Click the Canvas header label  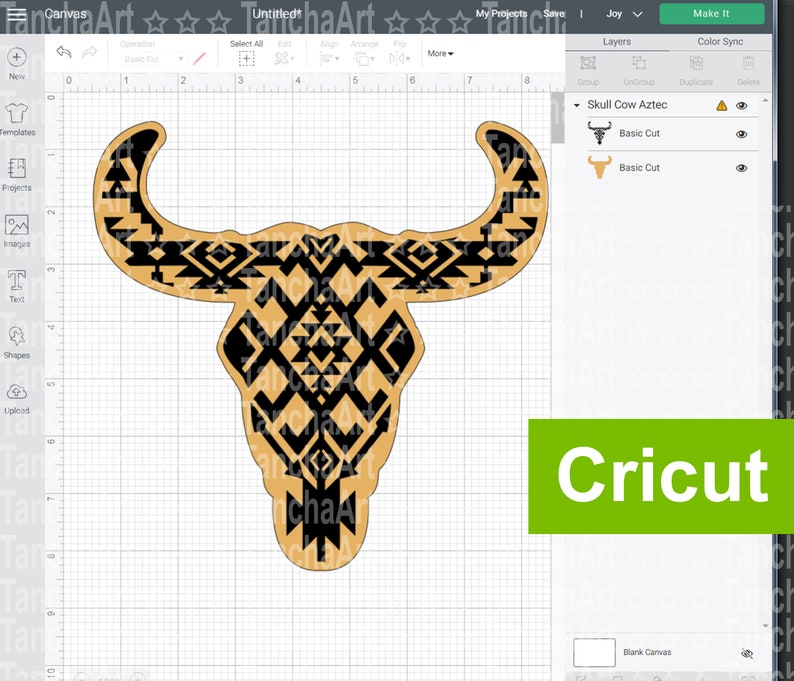pos(65,14)
